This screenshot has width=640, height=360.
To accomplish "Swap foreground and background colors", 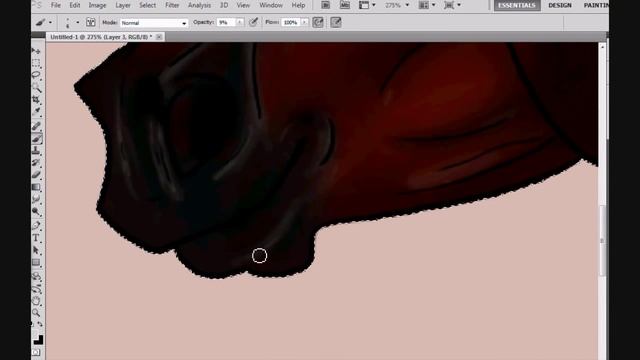I will [x=40, y=324].
